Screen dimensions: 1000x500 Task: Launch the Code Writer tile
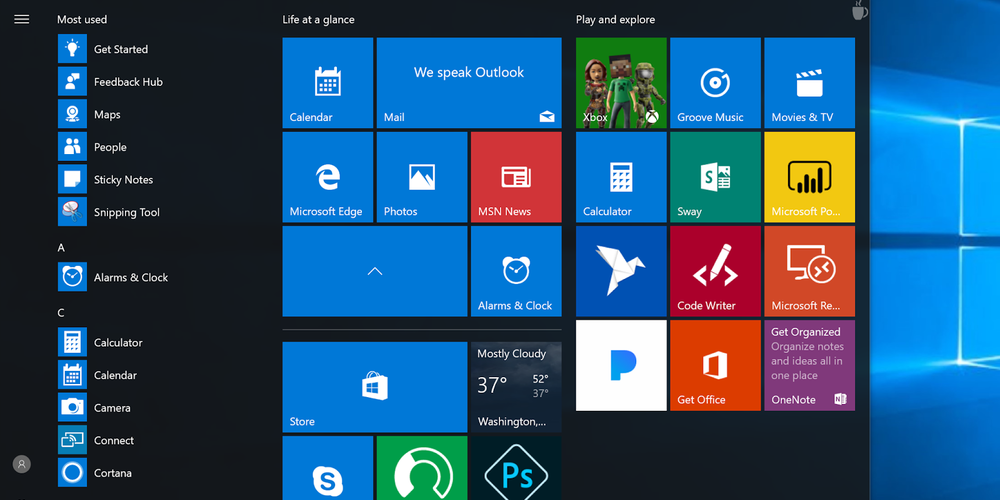point(715,271)
